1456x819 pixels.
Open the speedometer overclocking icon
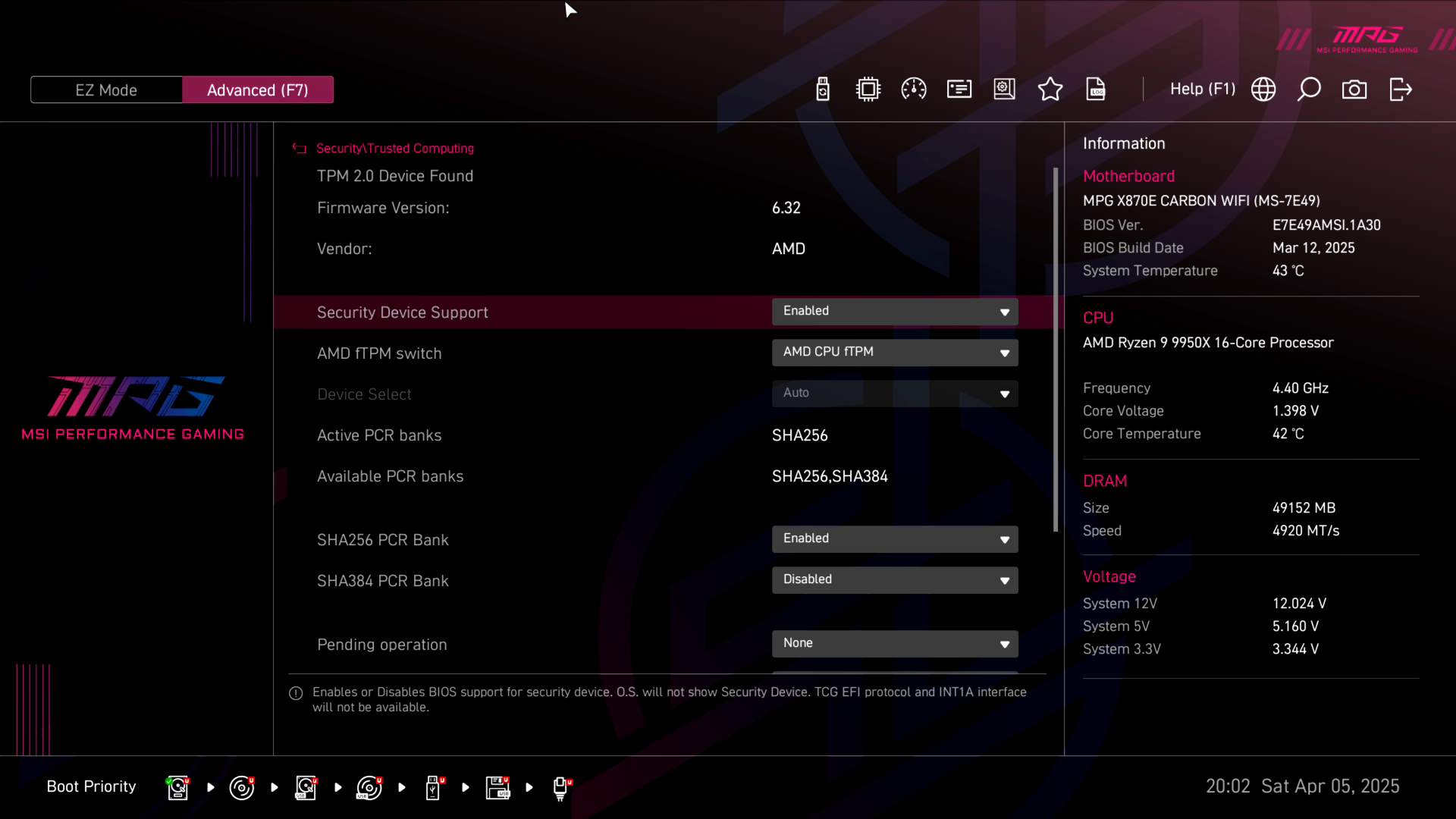pos(914,89)
